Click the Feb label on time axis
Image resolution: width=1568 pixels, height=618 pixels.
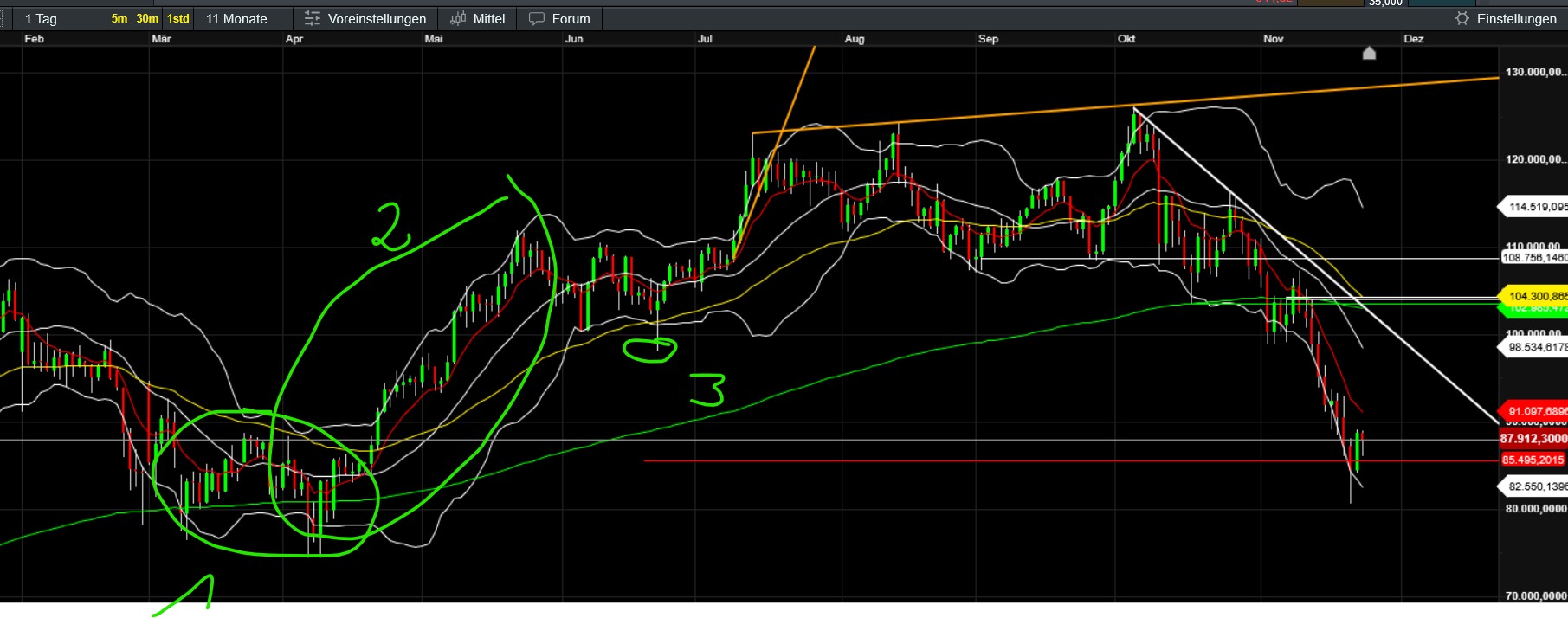(x=34, y=39)
